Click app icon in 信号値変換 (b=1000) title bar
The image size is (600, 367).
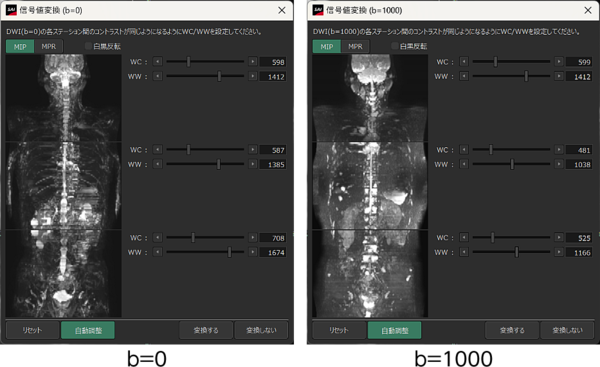(318, 10)
